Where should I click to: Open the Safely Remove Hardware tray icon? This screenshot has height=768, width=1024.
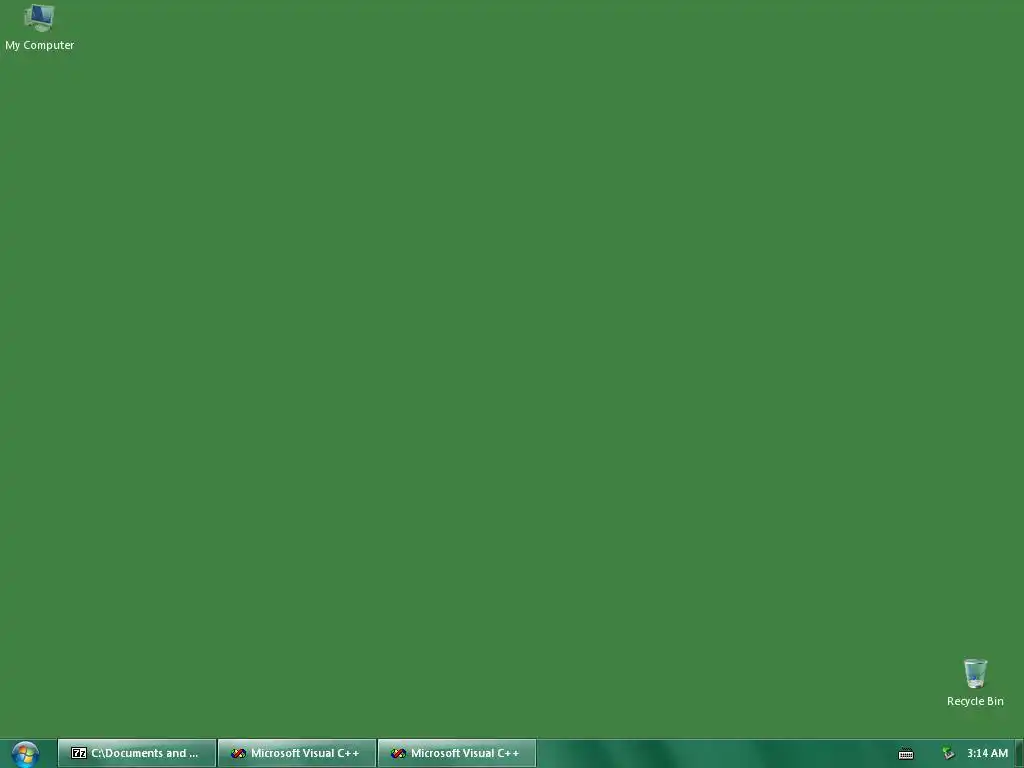click(948, 754)
